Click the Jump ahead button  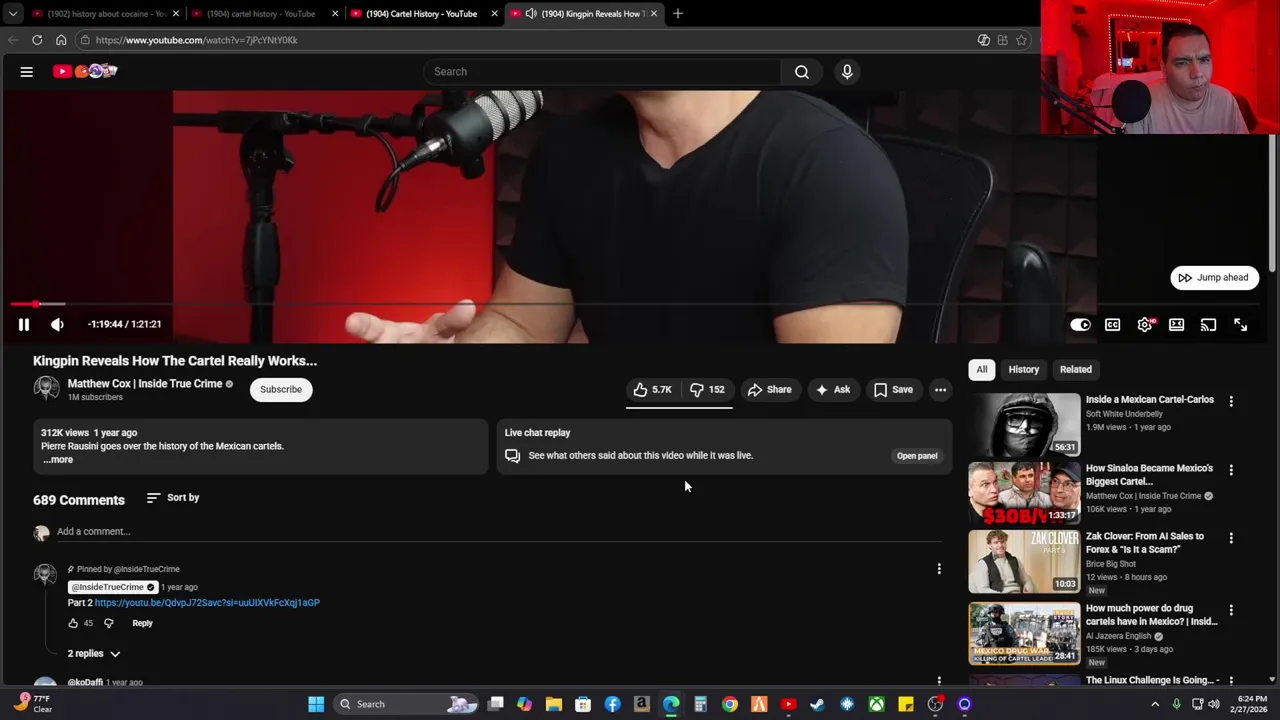(1214, 277)
